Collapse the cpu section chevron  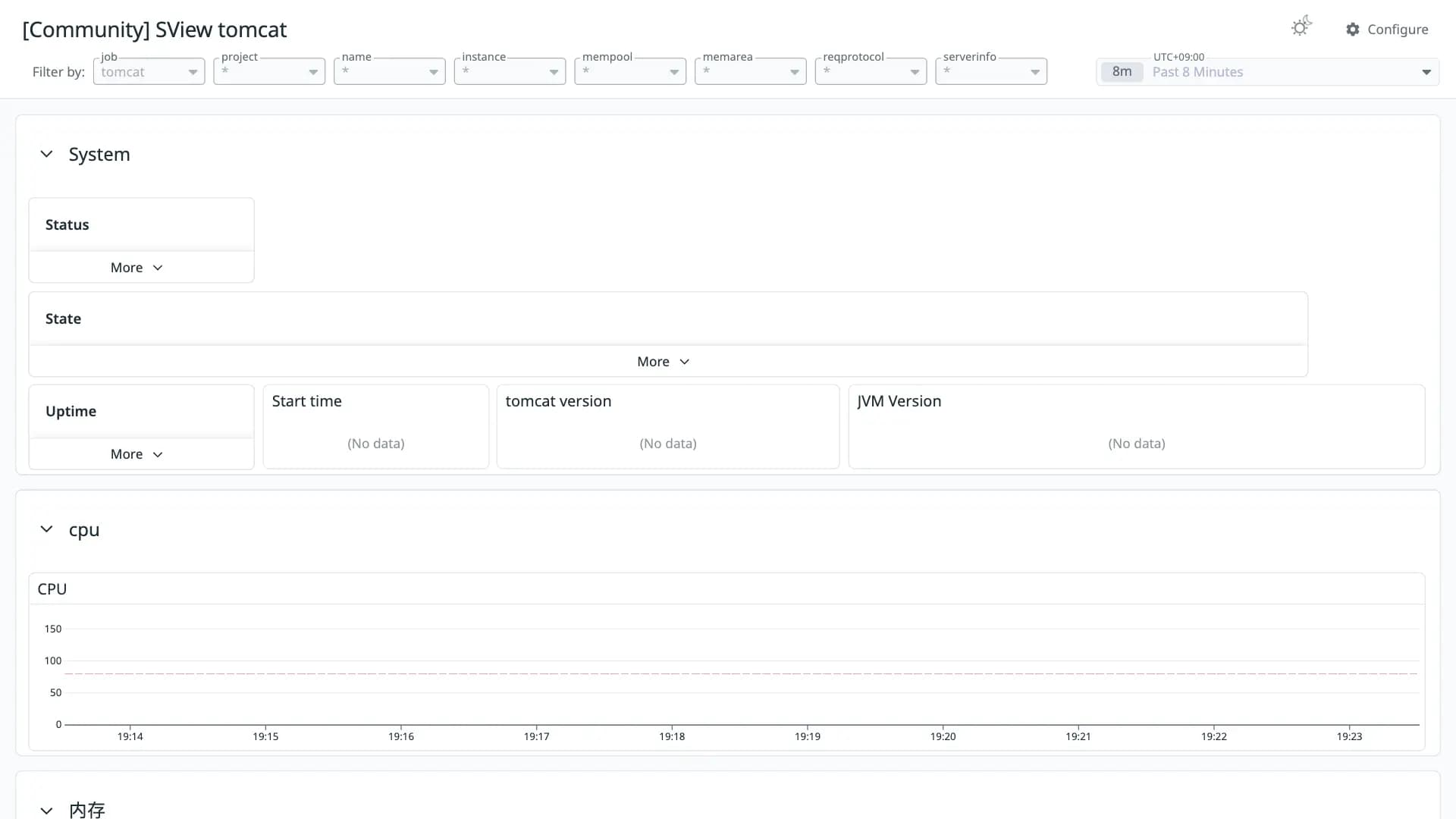coord(46,529)
